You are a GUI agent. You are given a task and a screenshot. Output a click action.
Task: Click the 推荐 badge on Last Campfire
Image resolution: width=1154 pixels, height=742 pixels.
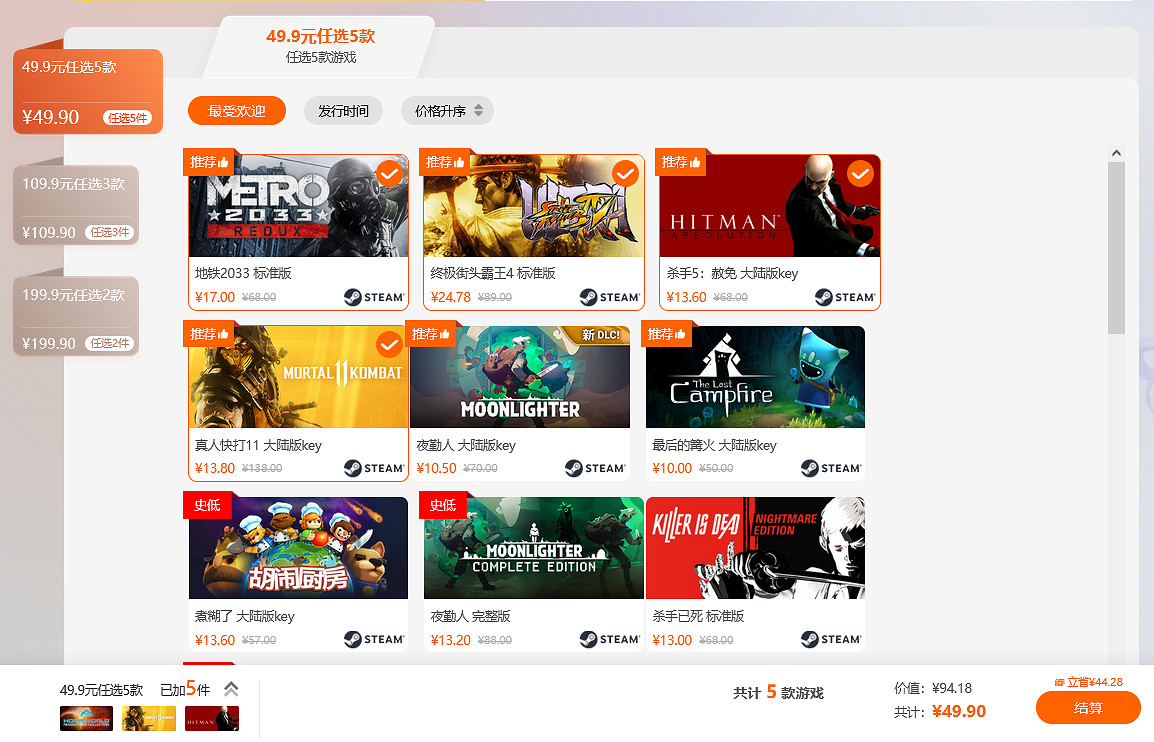coord(668,334)
